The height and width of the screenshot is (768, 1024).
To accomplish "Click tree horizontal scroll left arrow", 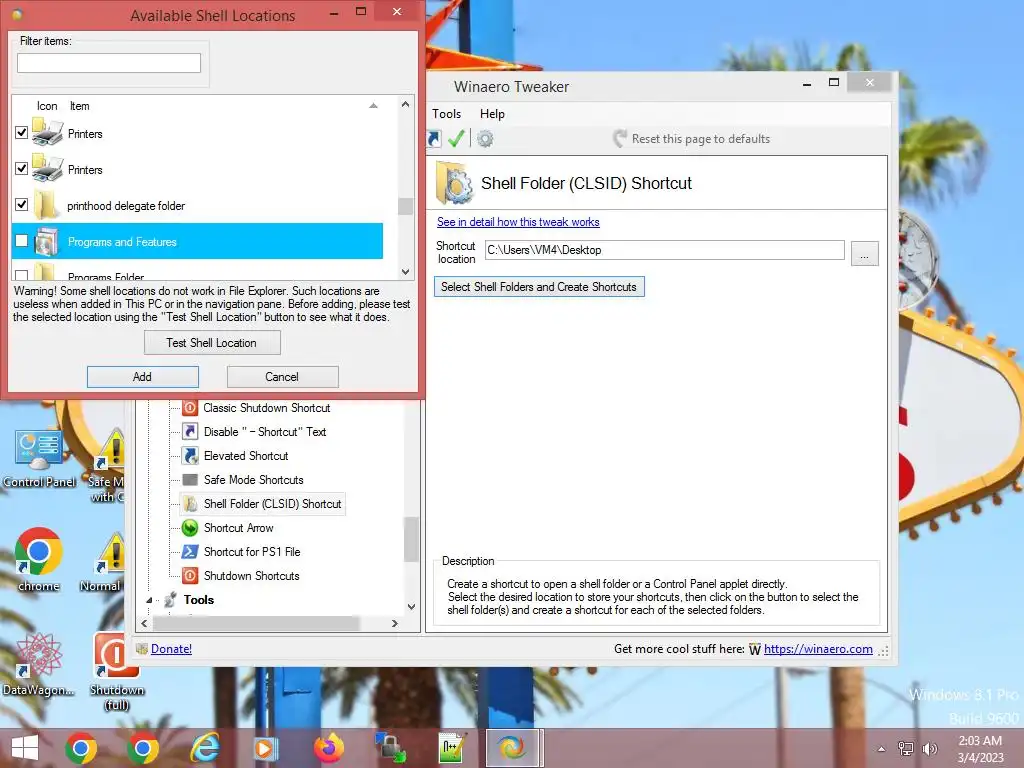I will tap(144, 624).
